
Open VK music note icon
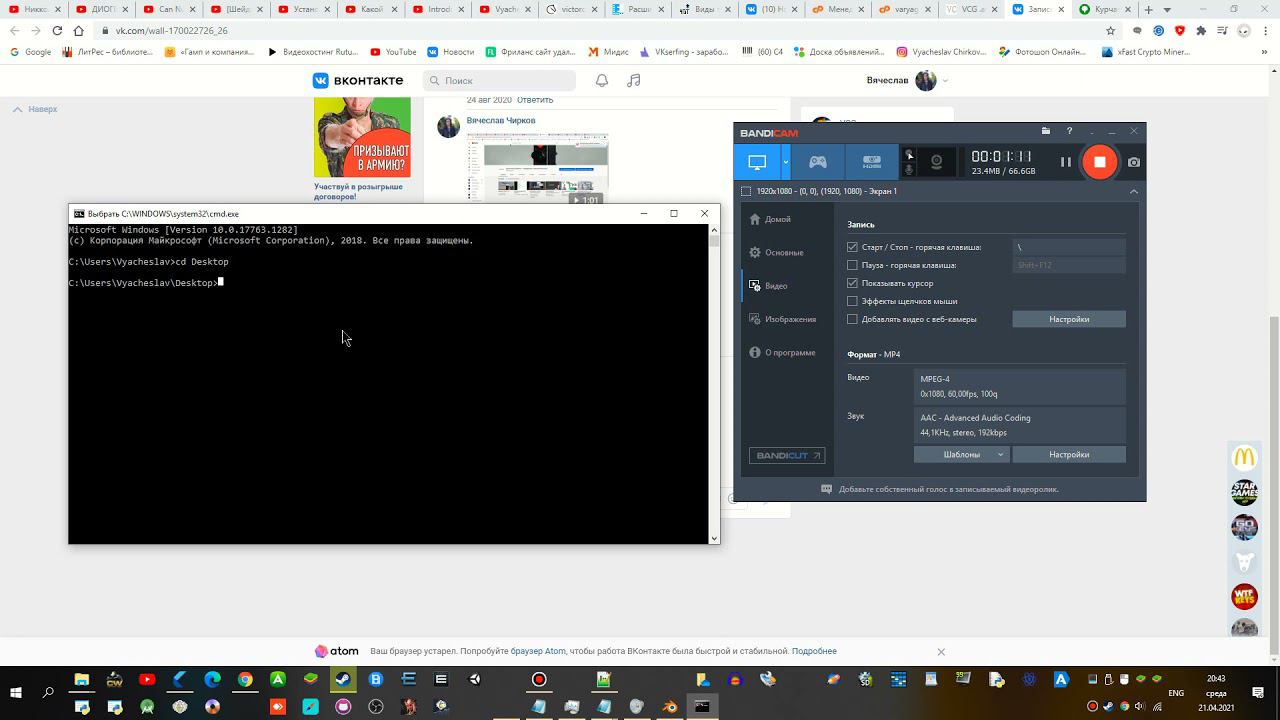point(633,81)
